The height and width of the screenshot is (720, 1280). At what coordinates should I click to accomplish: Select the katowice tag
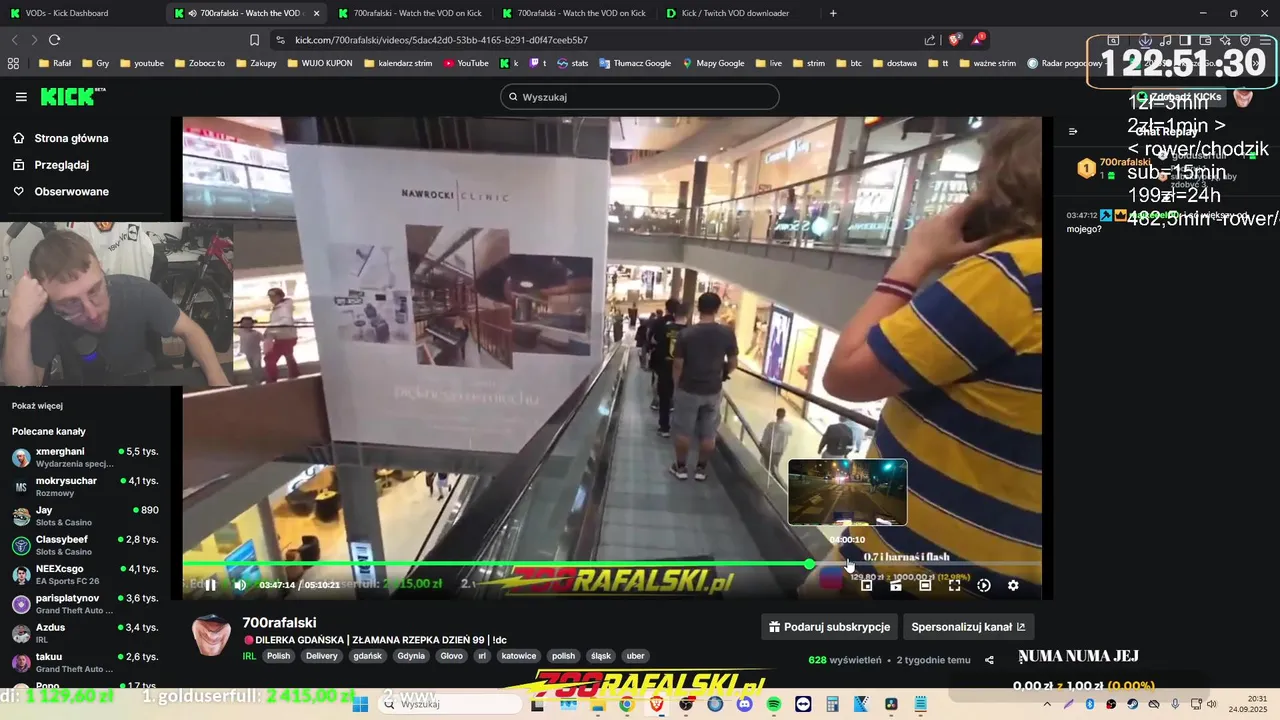tap(519, 656)
